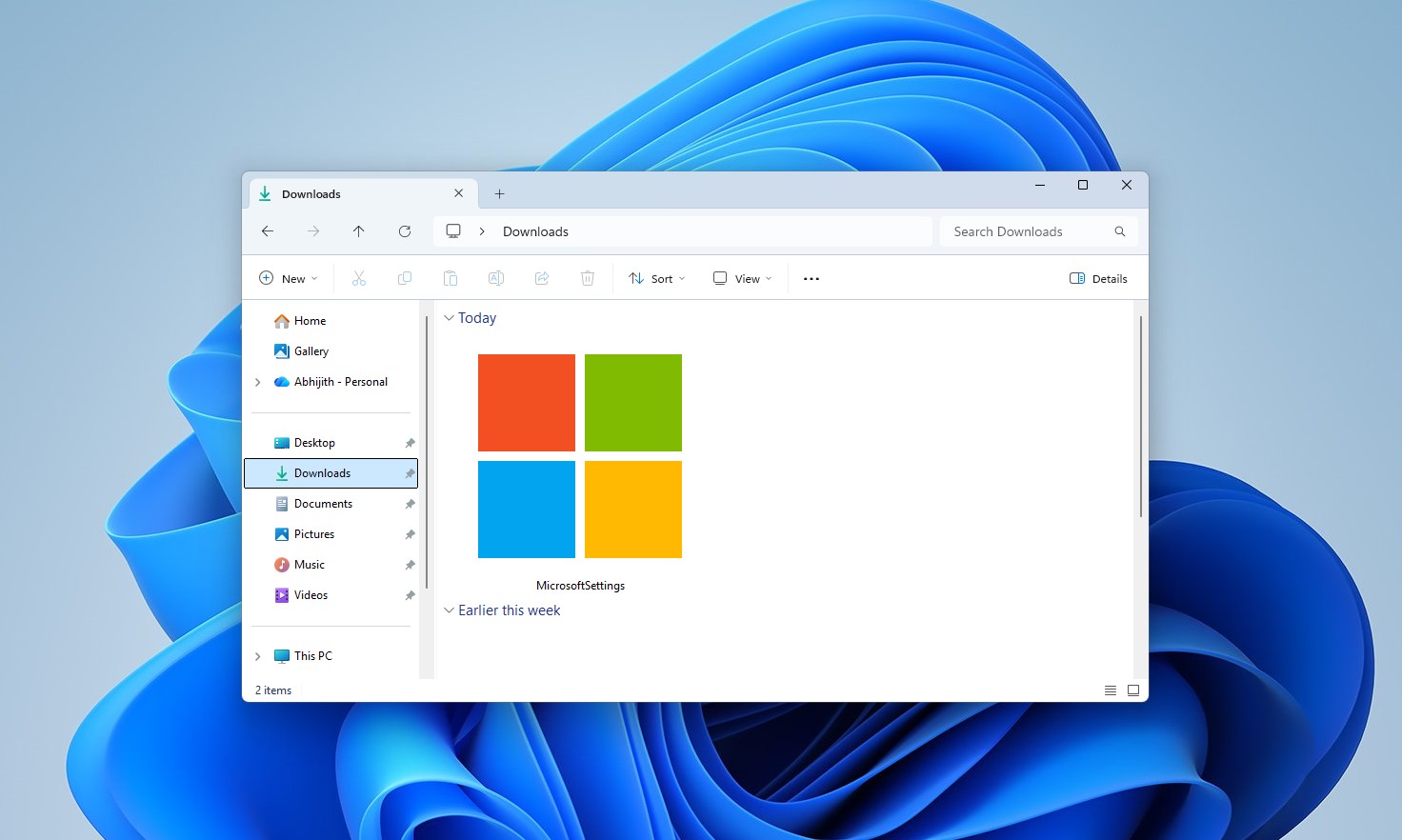Image resolution: width=1402 pixels, height=840 pixels.
Task: Add a new tab with plus
Action: [x=499, y=194]
